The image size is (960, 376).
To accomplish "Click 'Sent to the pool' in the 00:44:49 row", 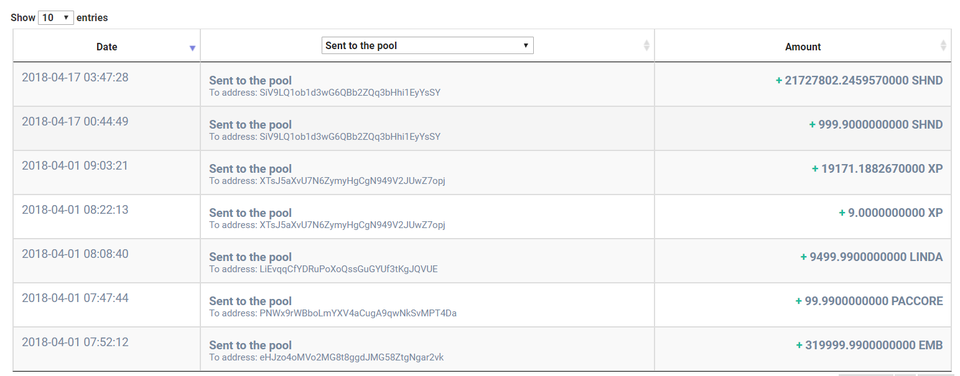I will coord(250,124).
